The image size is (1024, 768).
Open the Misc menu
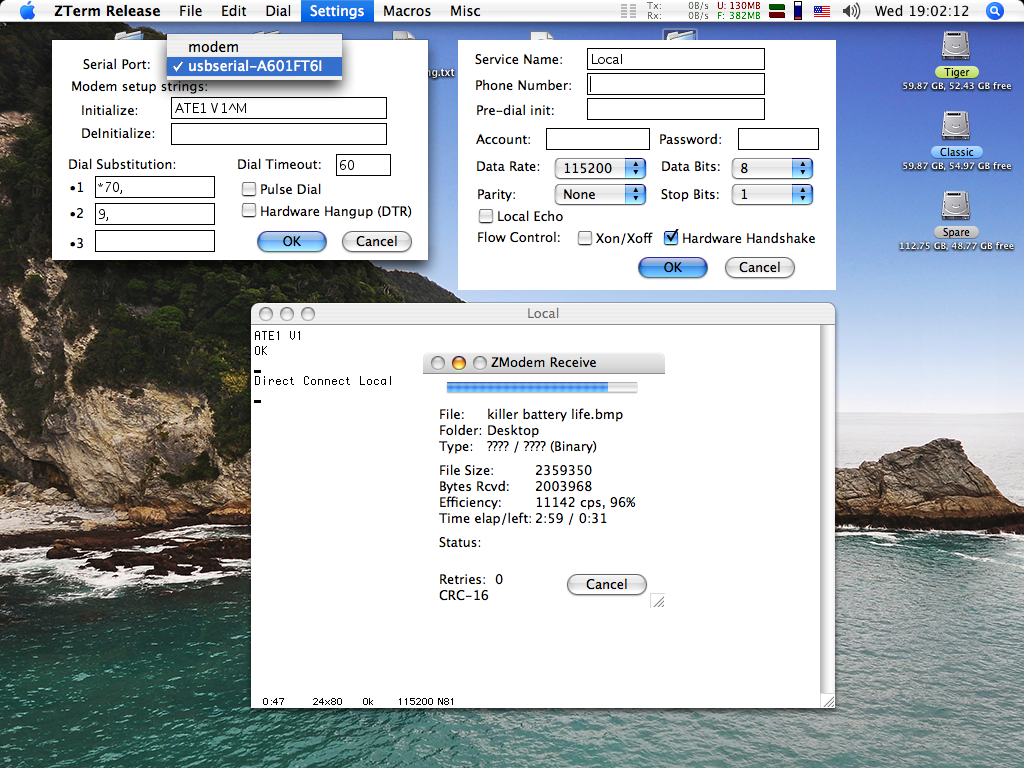[465, 11]
